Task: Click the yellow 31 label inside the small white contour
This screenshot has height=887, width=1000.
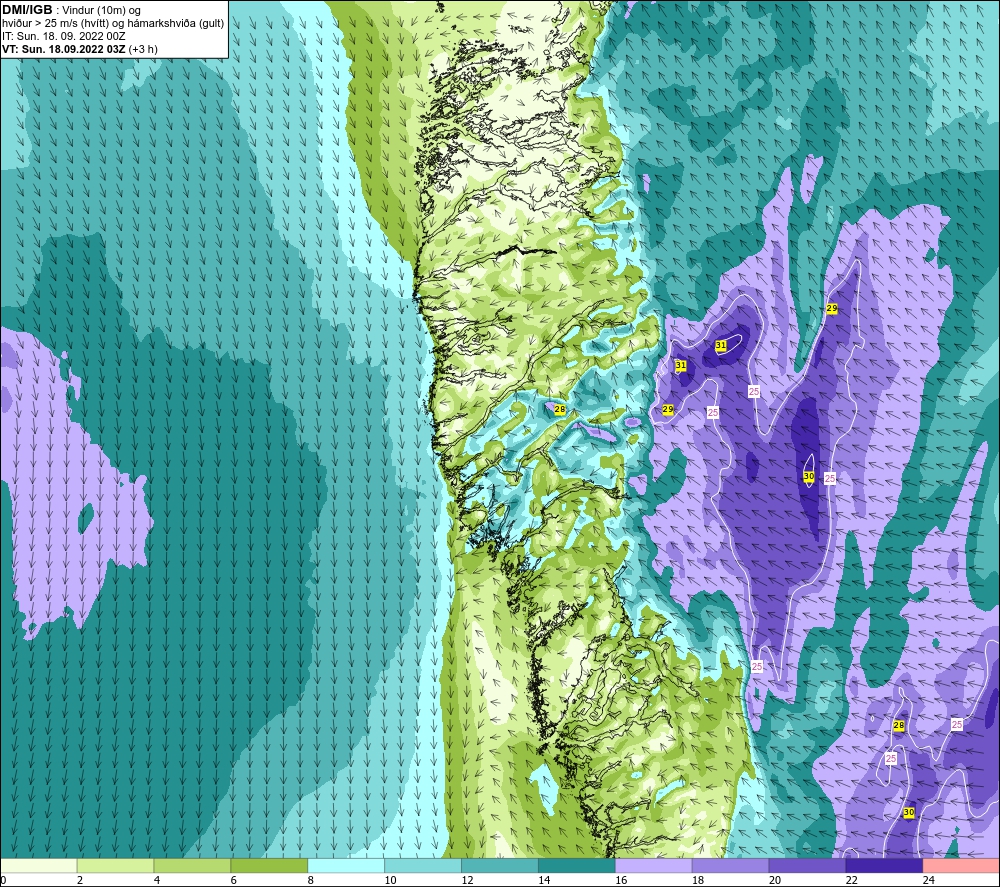Action: click(x=721, y=346)
